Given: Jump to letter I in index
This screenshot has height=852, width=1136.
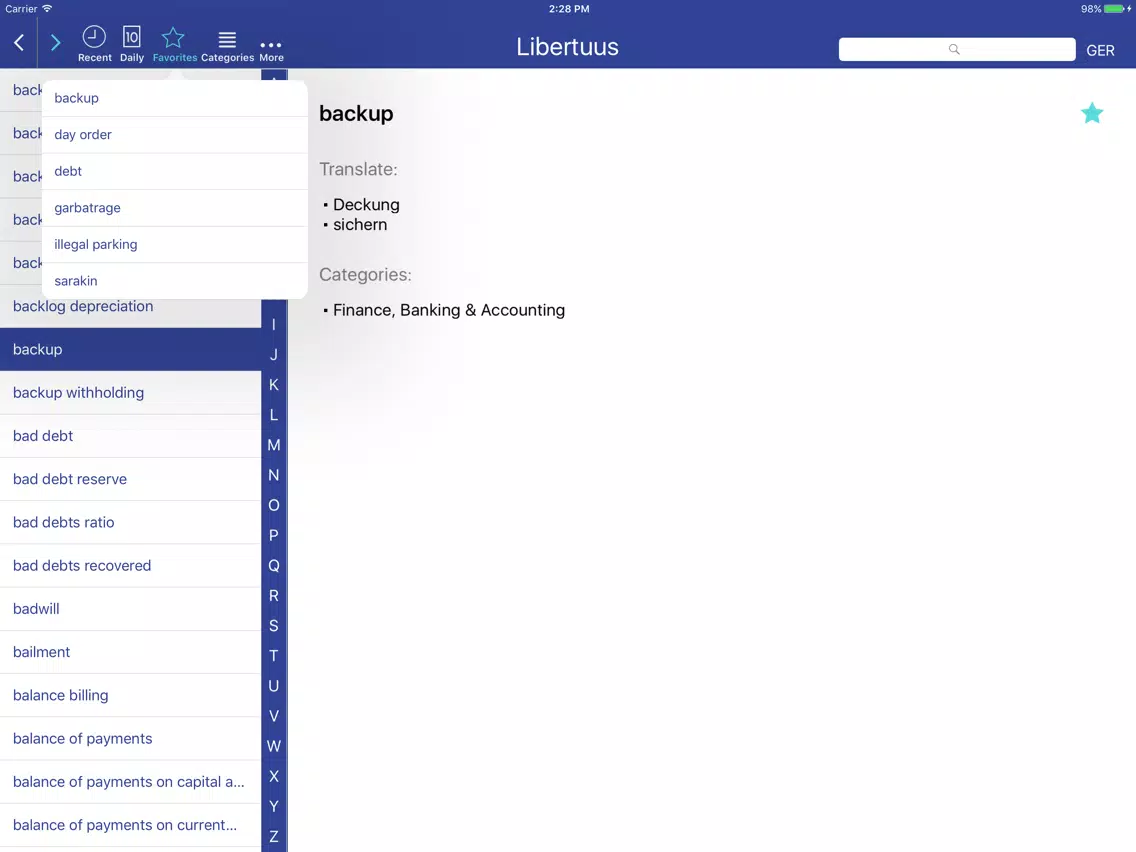Looking at the screenshot, I should pos(274,325).
